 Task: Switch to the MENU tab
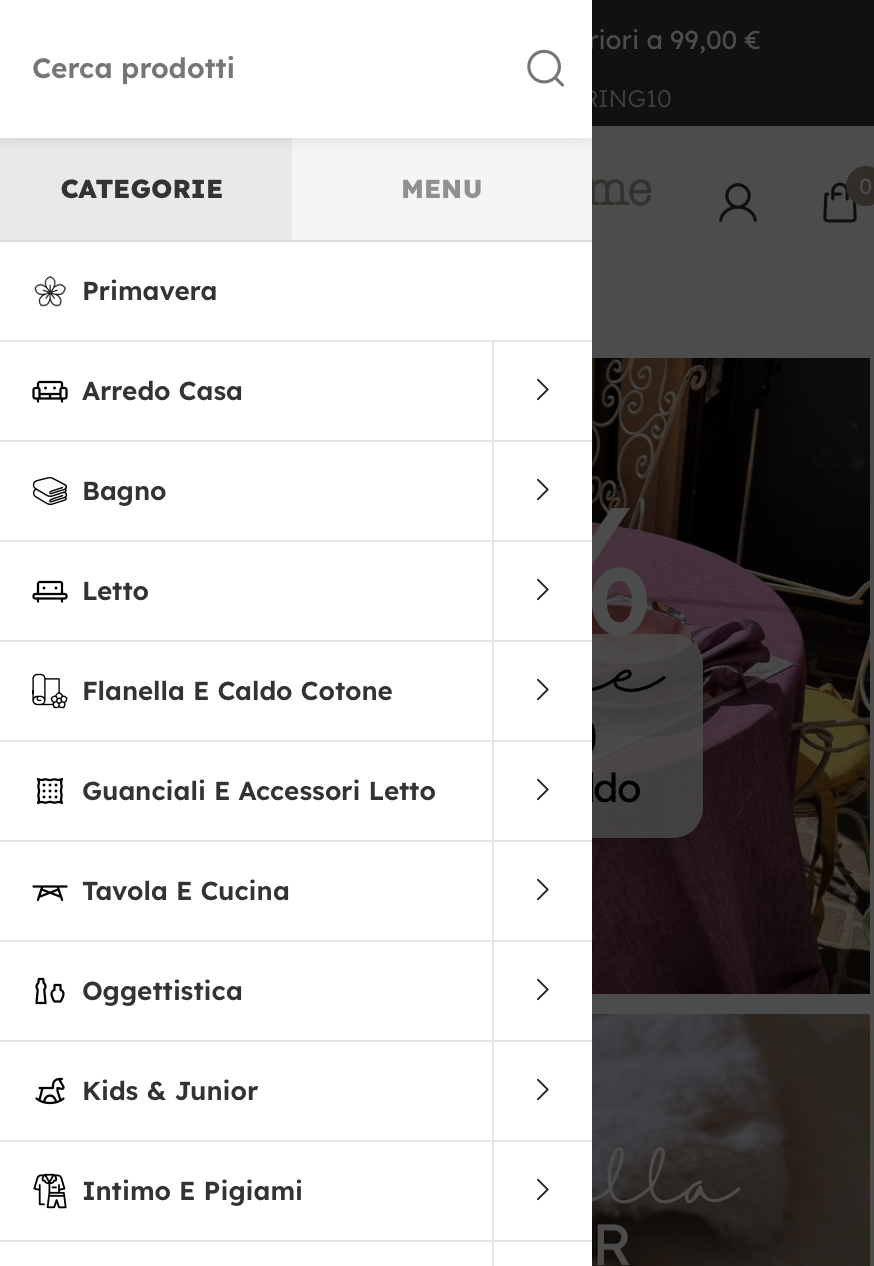click(x=442, y=189)
